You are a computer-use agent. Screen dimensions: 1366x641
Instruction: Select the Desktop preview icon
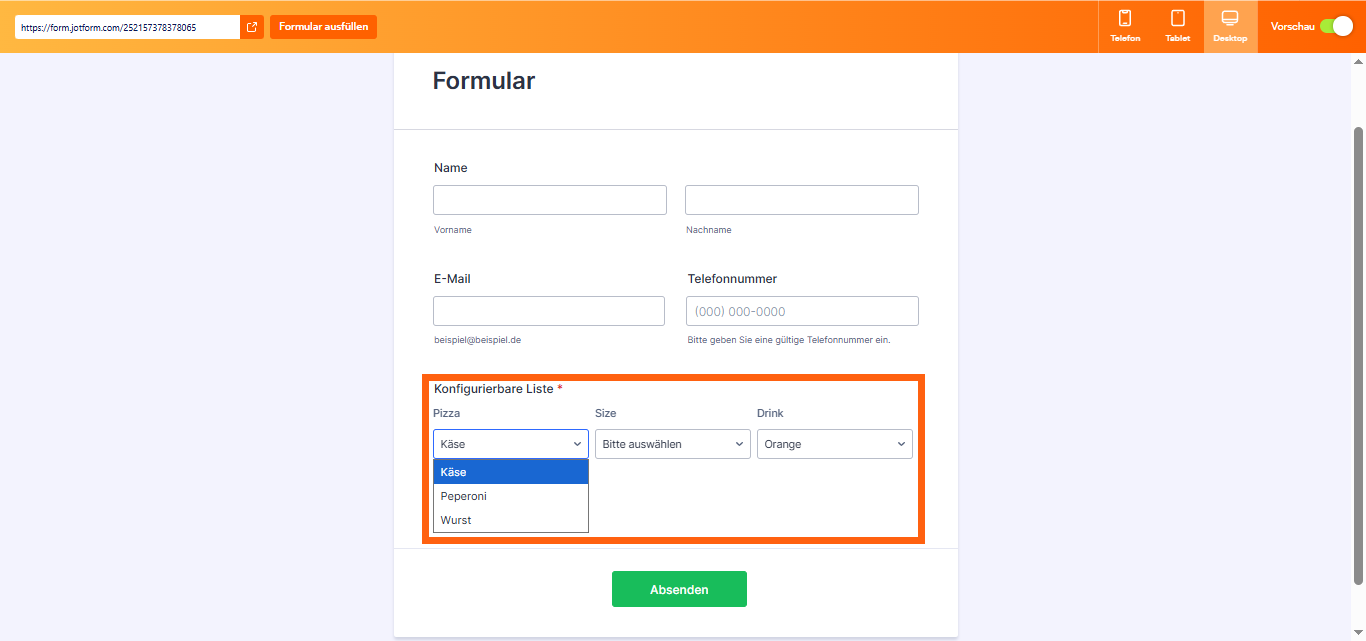click(1230, 26)
